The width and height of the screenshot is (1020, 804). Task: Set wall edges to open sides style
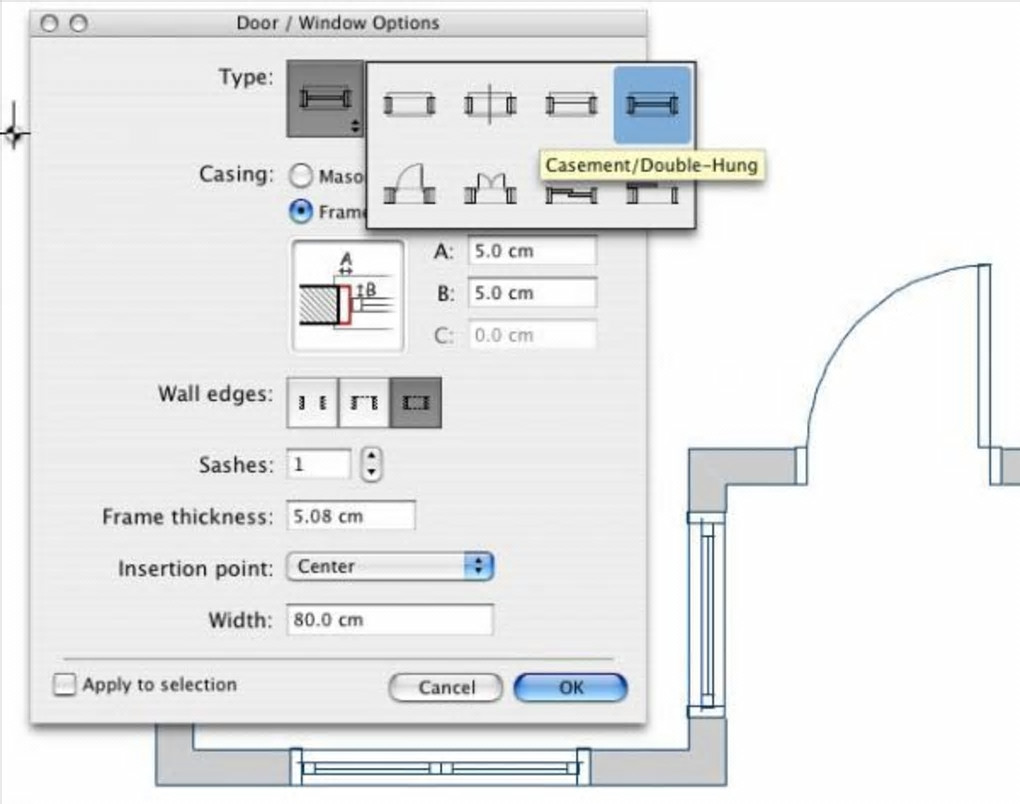pos(312,403)
